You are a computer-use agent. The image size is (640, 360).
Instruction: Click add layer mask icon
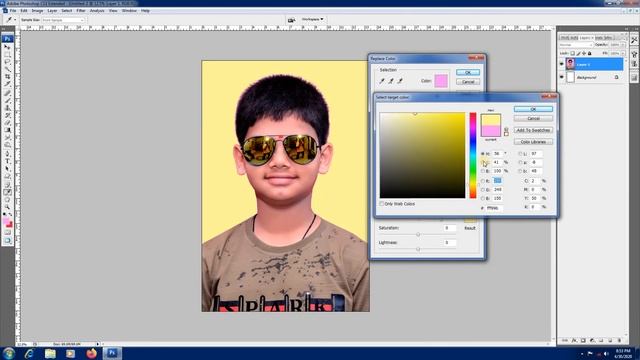click(x=583, y=340)
